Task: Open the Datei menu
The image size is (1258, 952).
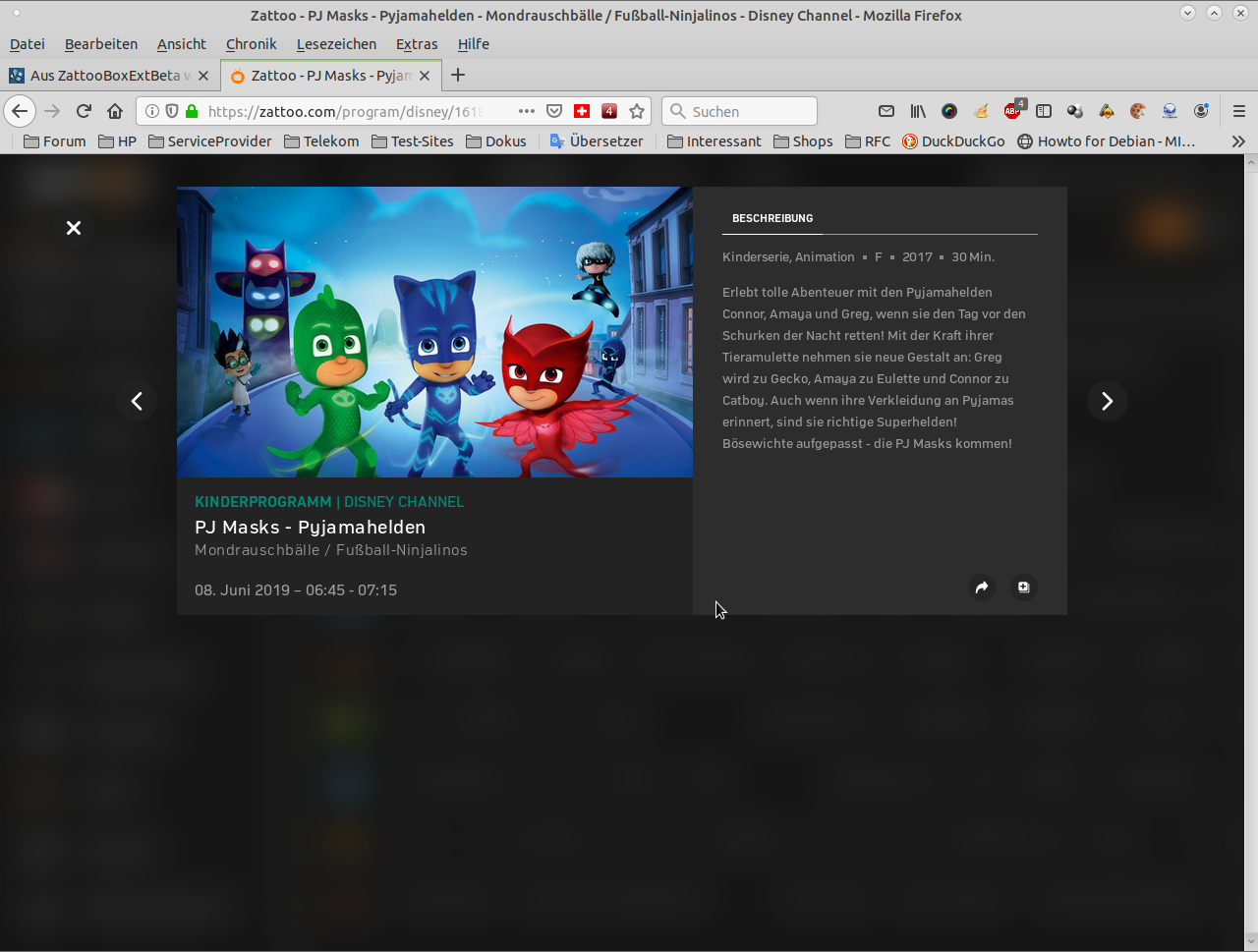Action: (x=28, y=44)
